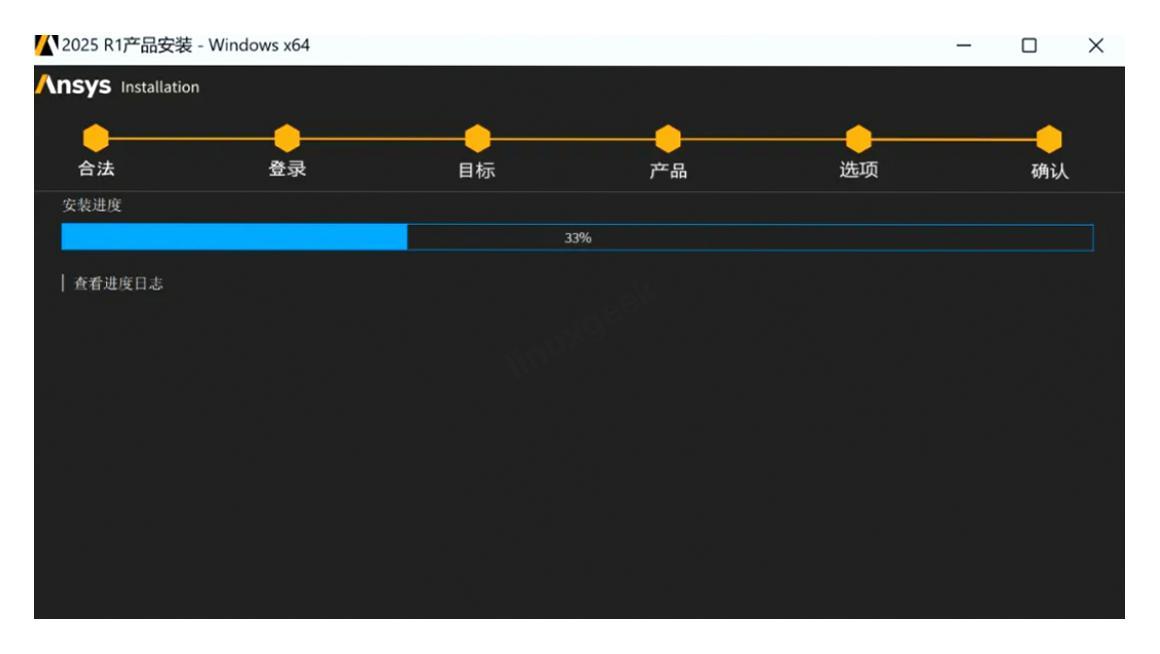Click the blue filled progress bar portion
This screenshot has width=1160, height=654.
[234, 237]
